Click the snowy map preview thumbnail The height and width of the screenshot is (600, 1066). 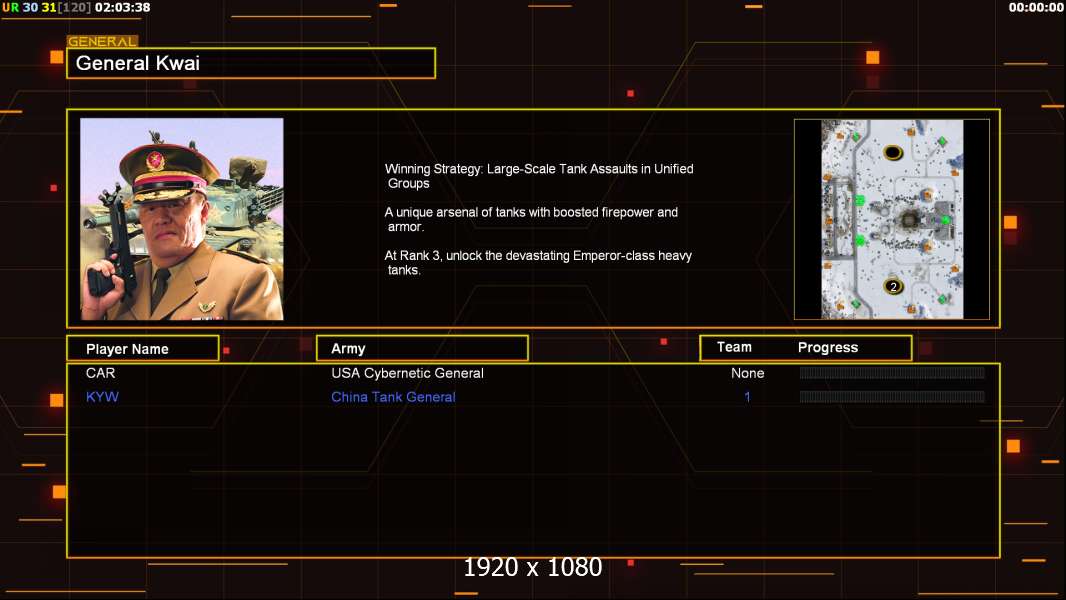tap(892, 219)
